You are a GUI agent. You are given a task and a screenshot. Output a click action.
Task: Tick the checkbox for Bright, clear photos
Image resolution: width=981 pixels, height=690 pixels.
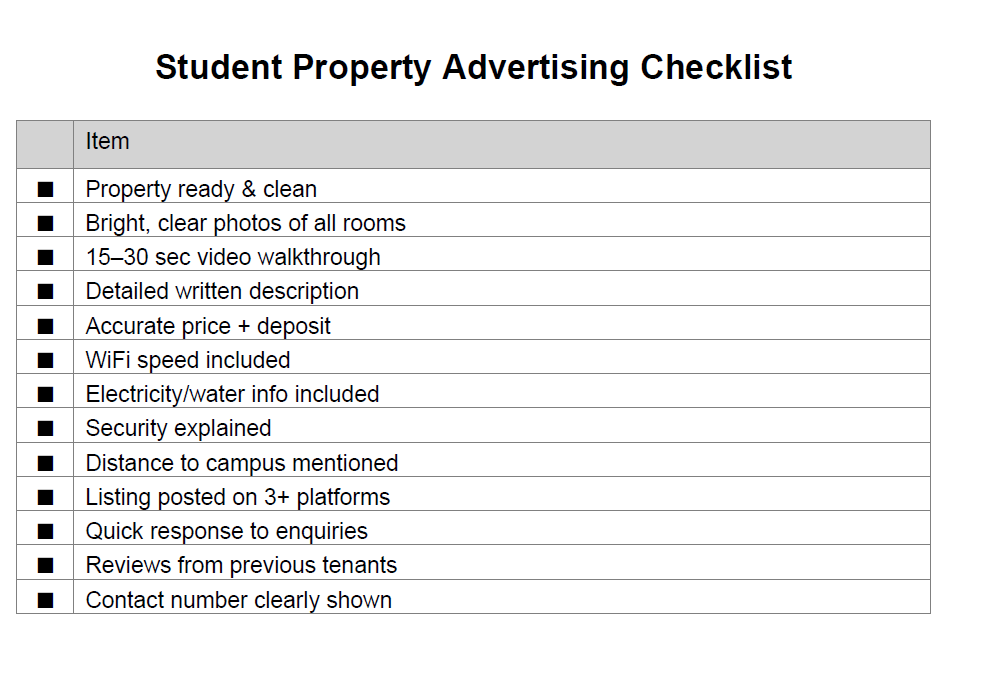coord(45,223)
